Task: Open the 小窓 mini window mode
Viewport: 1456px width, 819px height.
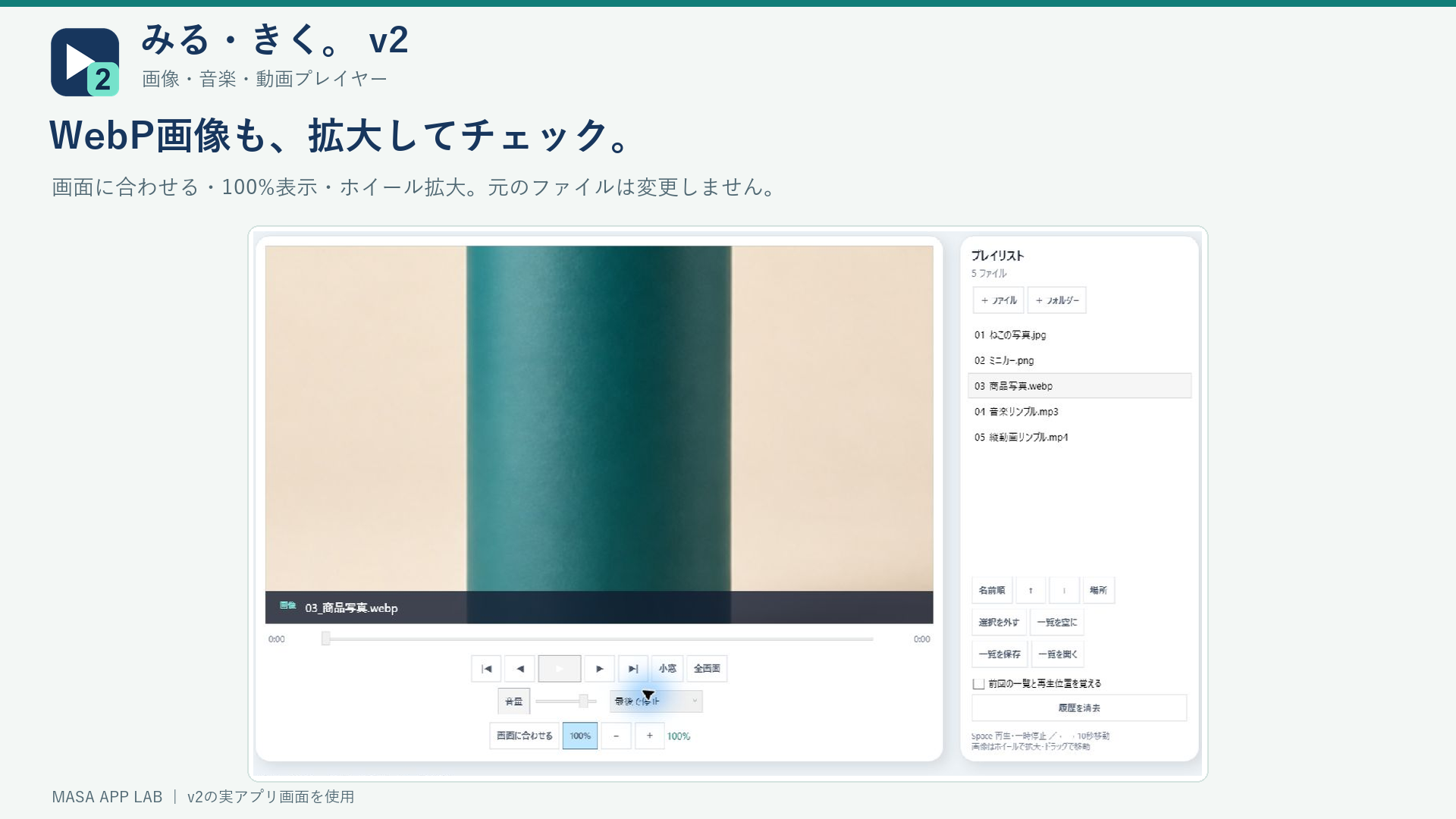Action: point(667,668)
